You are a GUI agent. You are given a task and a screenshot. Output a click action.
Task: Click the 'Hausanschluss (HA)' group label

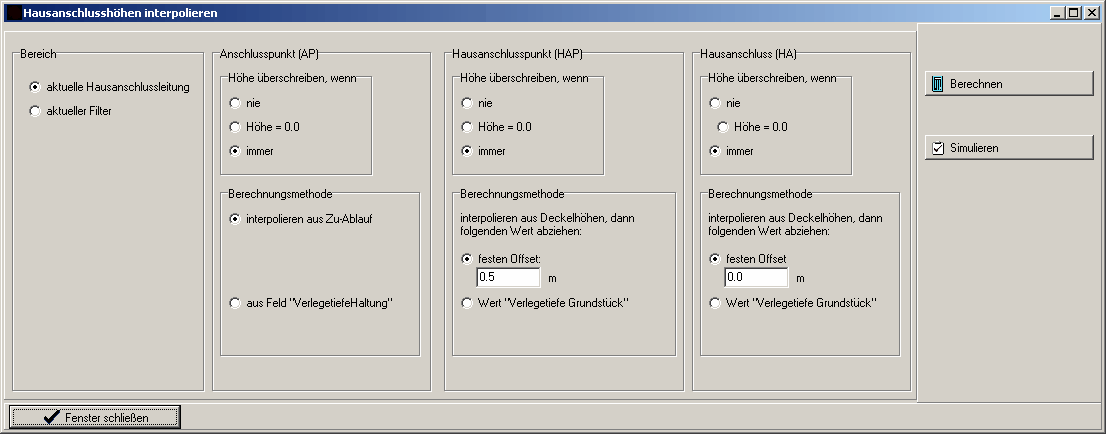pos(748,54)
